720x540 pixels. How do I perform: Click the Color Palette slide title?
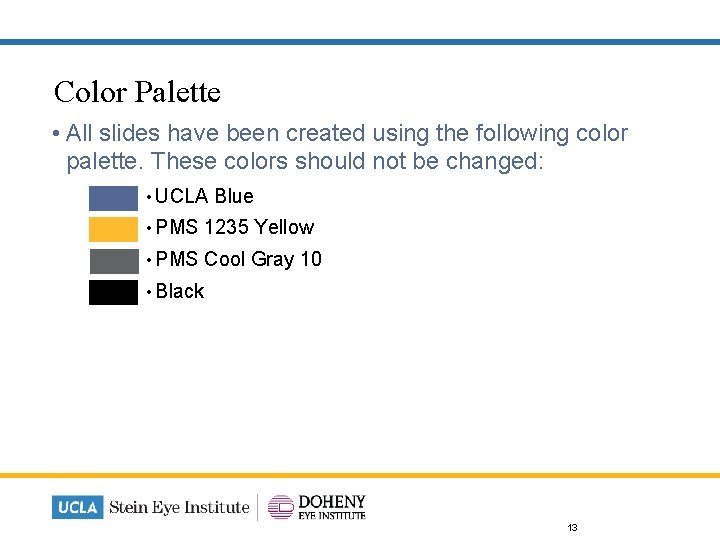tap(137, 92)
